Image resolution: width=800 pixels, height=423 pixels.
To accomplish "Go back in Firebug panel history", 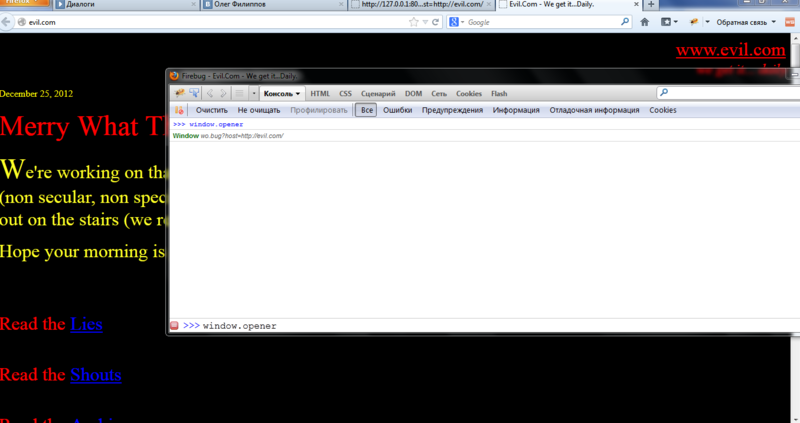I will coord(210,93).
